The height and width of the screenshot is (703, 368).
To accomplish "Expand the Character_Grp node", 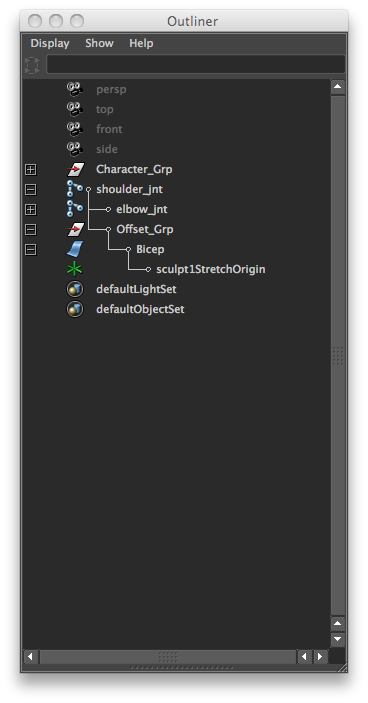I will pyautogui.click(x=30, y=169).
